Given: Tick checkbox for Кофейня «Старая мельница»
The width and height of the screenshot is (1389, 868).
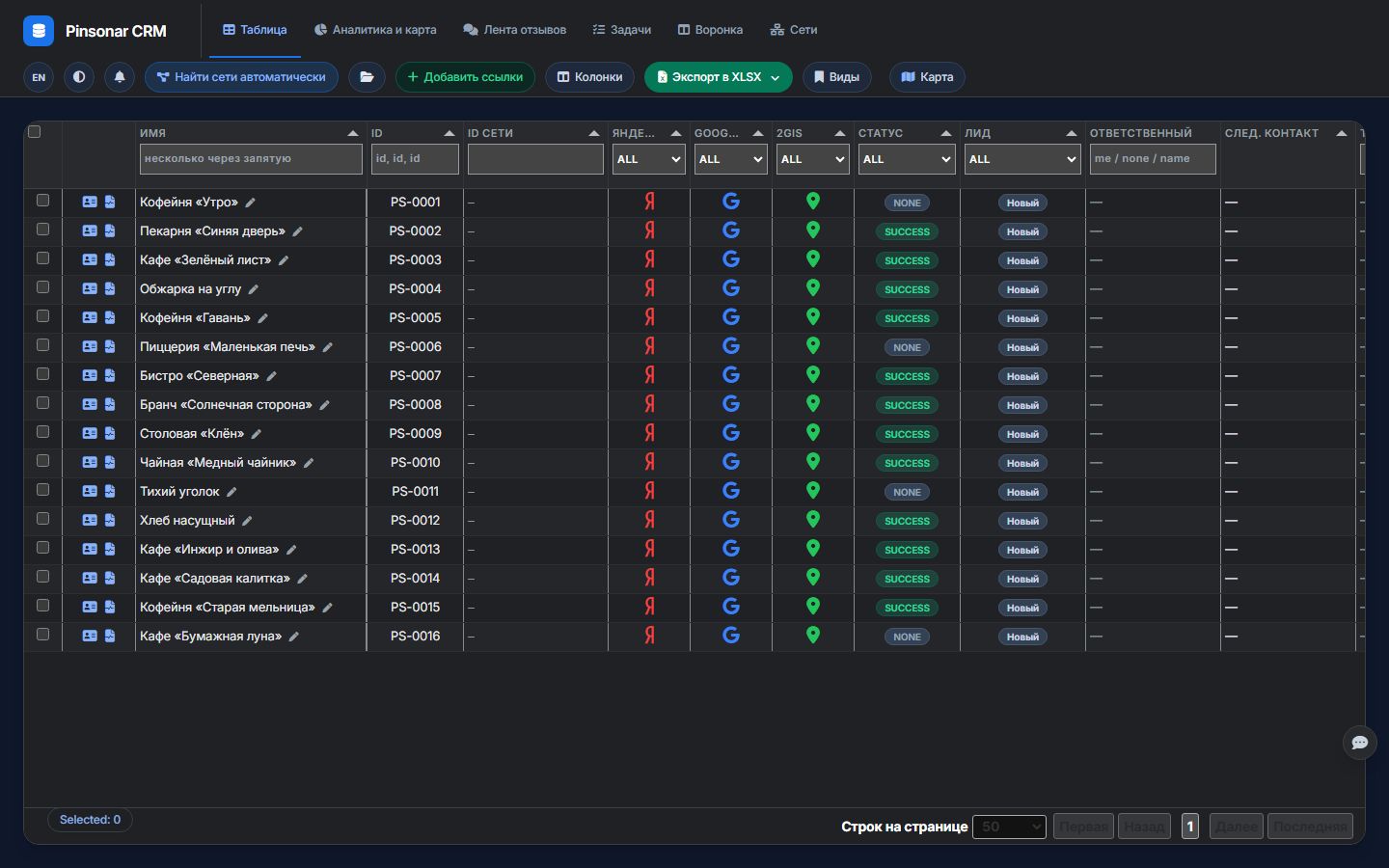Looking at the screenshot, I should 42,606.
